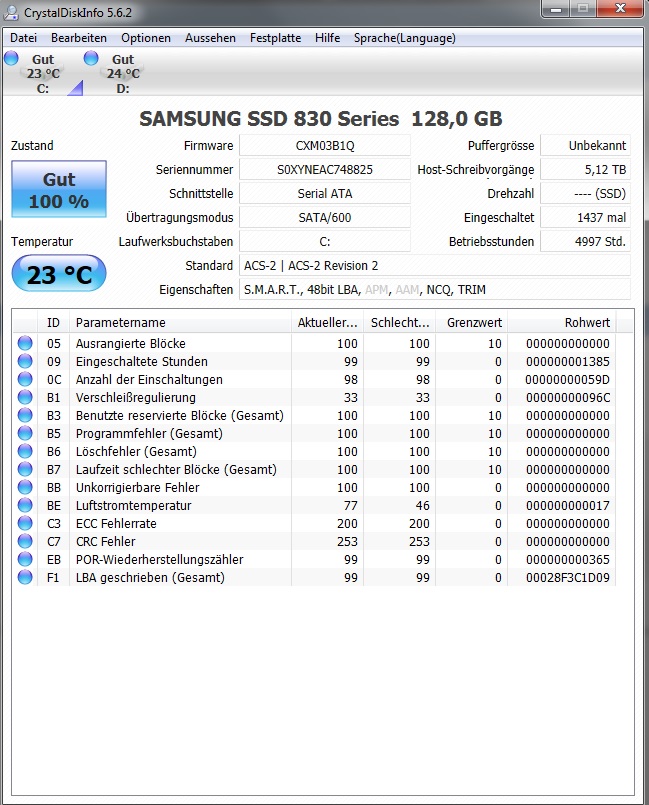The width and height of the screenshot is (649, 805).
Task: Click the Eingeschaltet value 1437 mal
Action: pyautogui.click(x=586, y=217)
